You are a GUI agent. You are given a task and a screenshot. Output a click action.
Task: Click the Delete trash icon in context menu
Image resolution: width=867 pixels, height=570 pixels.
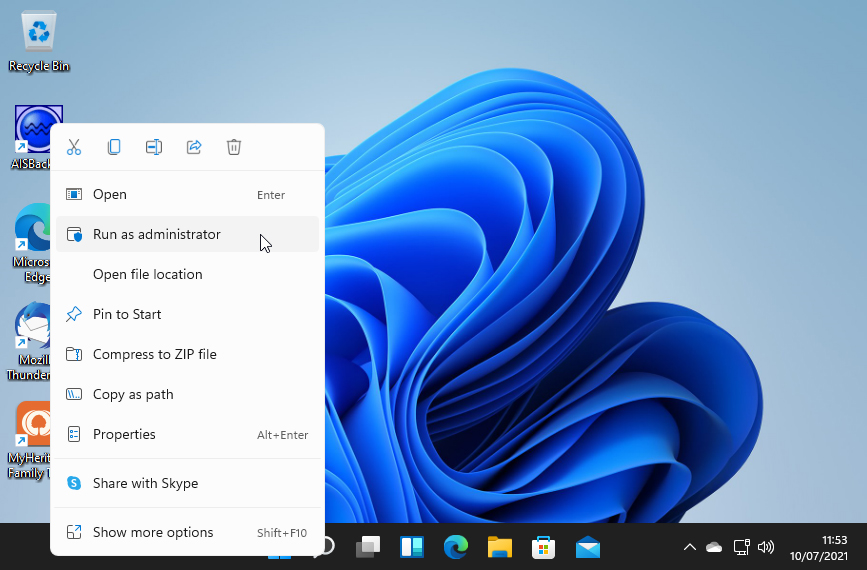tap(234, 147)
